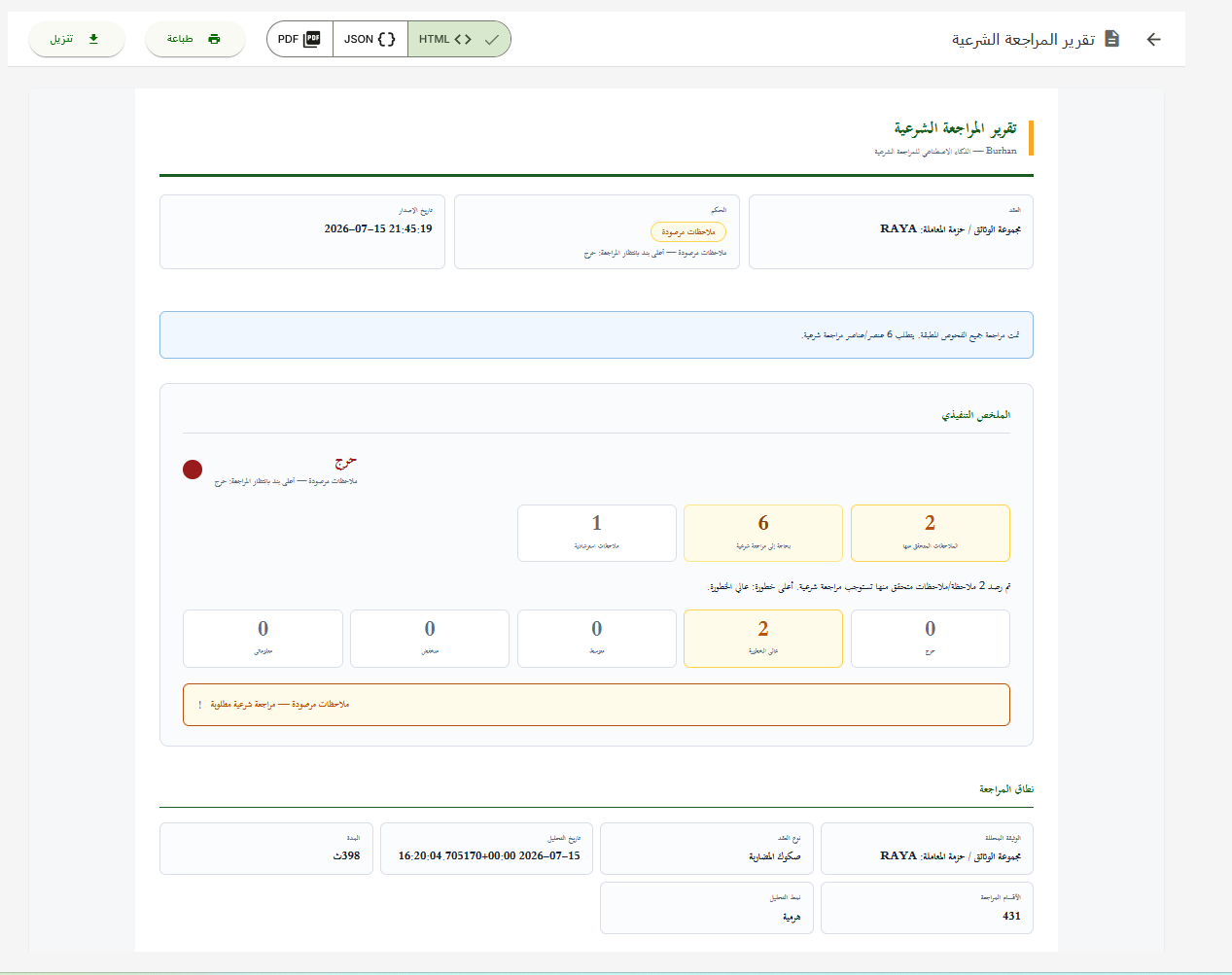1232x975 pixels.
Task: Click the duration value 398ث
Action: [346, 856]
